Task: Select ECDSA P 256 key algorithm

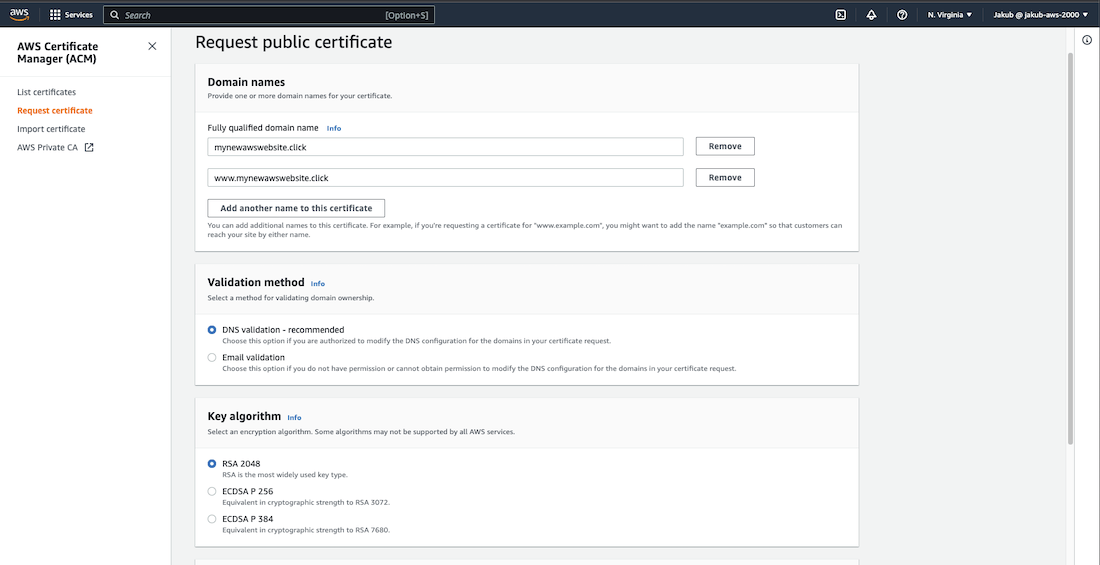Action: point(212,491)
